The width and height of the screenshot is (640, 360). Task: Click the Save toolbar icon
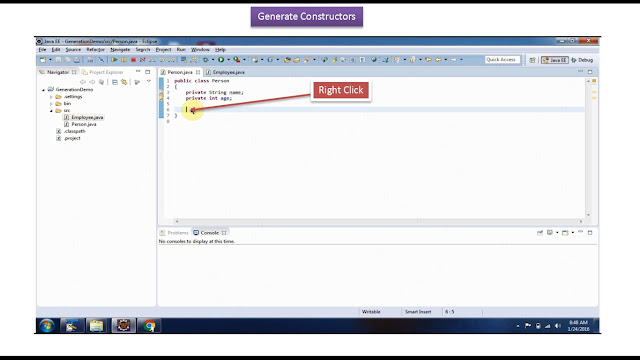(x=58, y=60)
